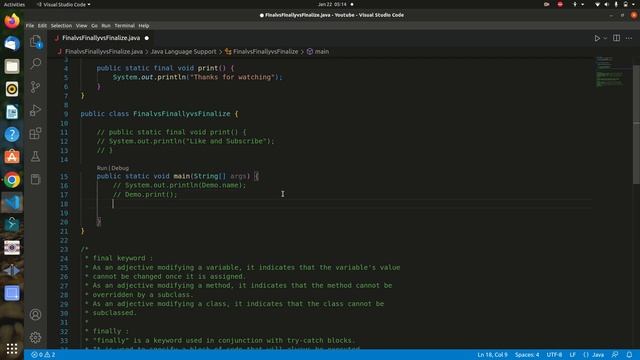Open Run and Debug view

(x=36, y=110)
